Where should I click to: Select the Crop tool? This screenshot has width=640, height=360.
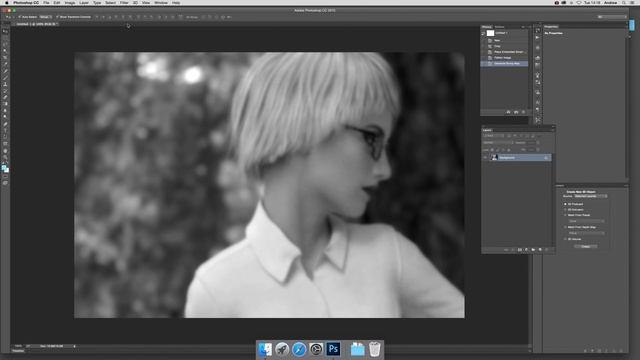pos(5,57)
